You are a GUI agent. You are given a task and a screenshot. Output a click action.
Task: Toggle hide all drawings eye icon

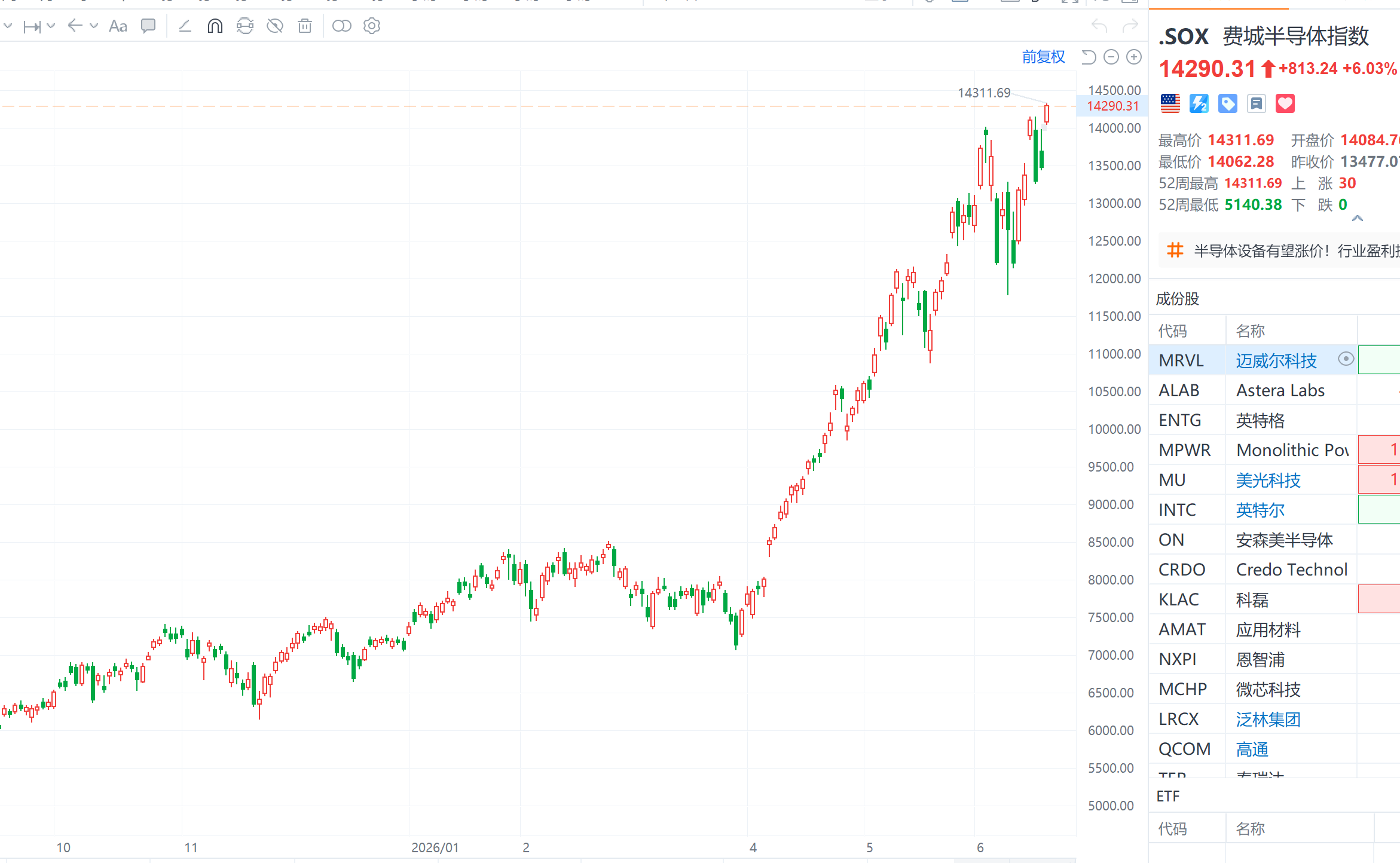point(275,26)
